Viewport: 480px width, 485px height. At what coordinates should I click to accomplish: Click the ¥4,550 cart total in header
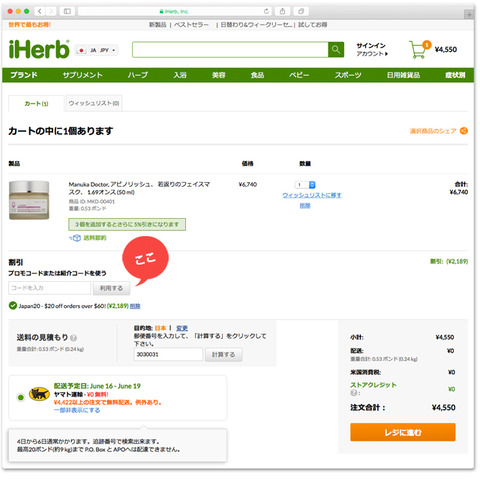point(446,50)
